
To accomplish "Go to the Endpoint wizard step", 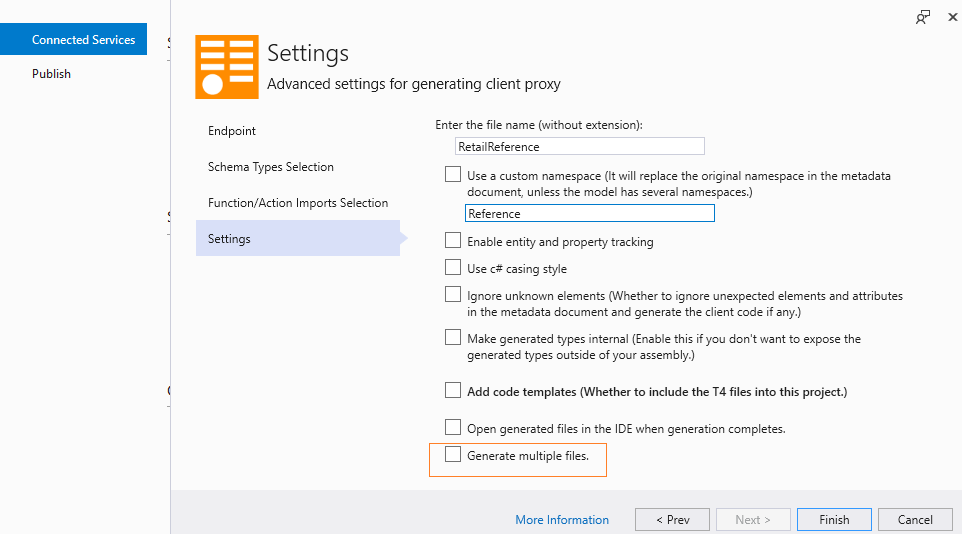I will [232, 131].
